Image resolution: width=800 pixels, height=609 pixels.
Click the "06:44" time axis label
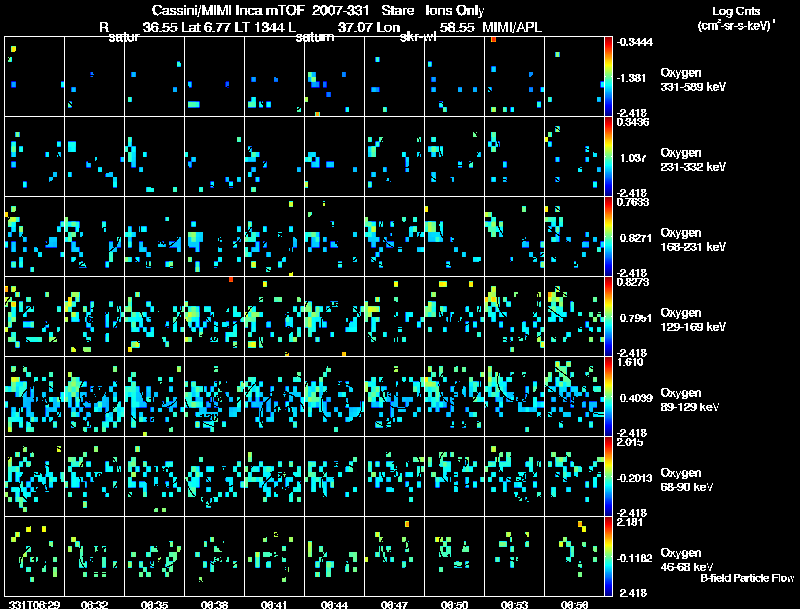coord(334,604)
